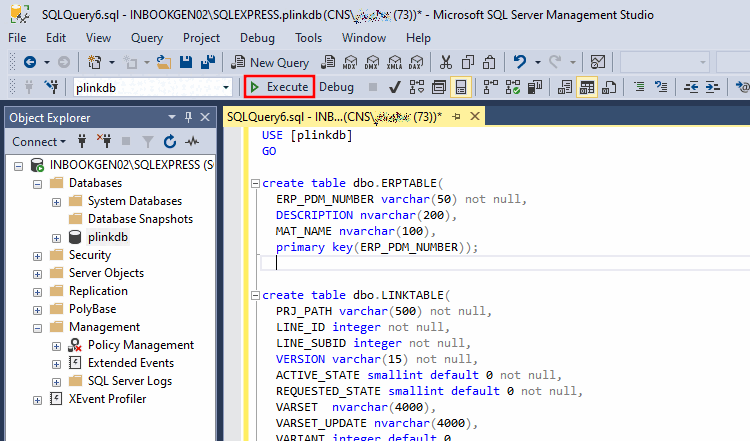
Task: Click the Open File folder icon
Action: pyautogui.click(x=164, y=62)
